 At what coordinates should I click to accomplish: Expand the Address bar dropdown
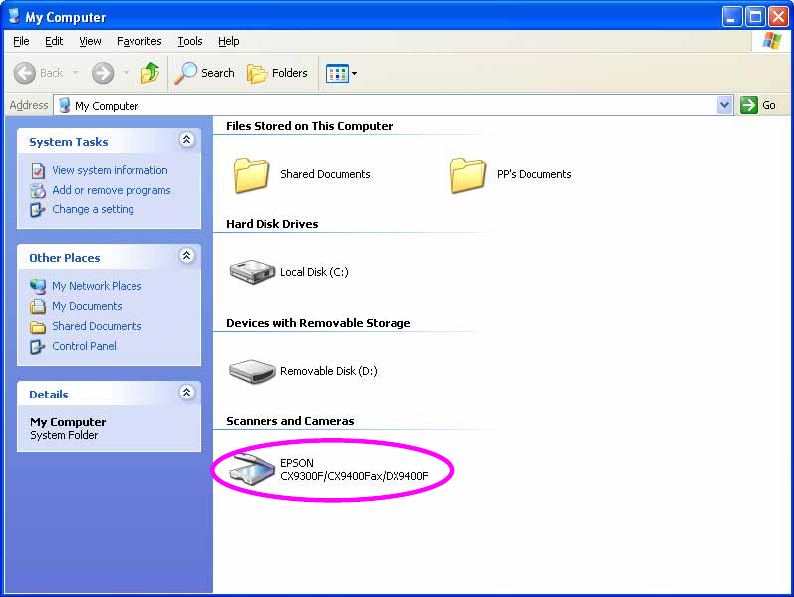point(725,105)
